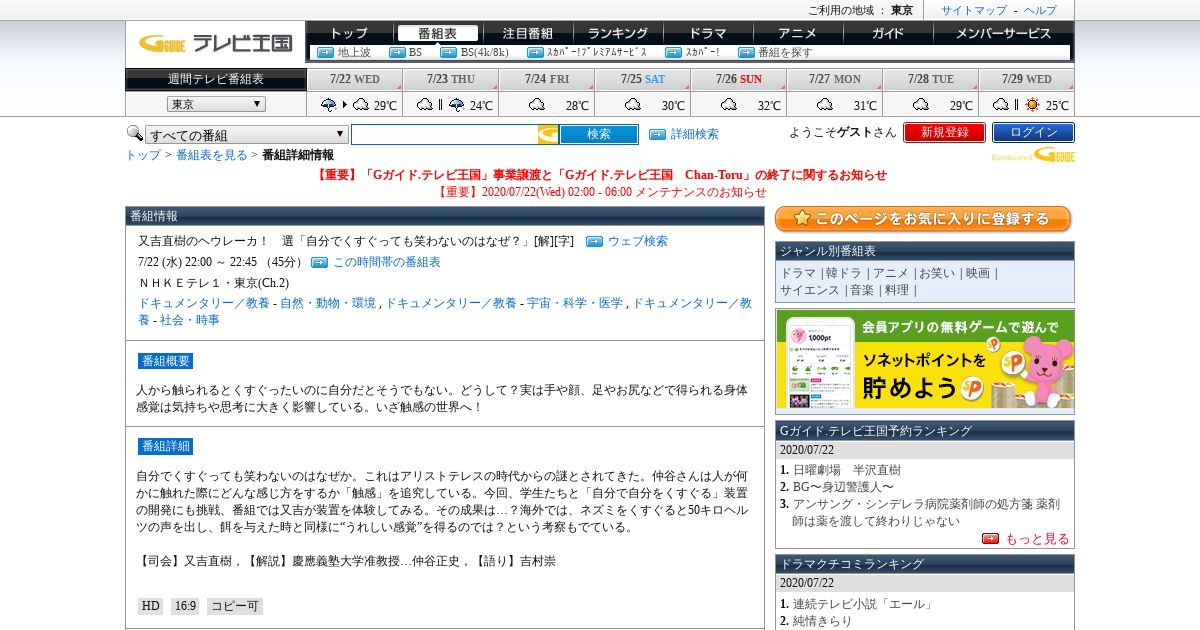Screen dimensions: 1200x630
Task: Click the ソネットポイント banner ad
Action: pyautogui.click(x=925, y=361)
